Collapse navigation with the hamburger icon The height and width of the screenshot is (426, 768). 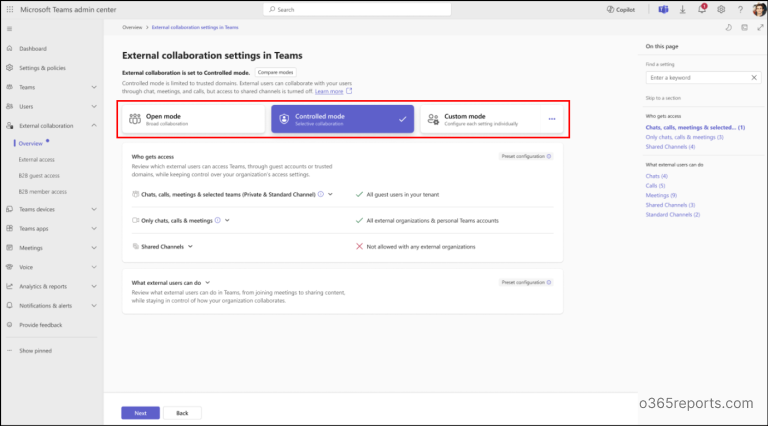pos(9,29)
